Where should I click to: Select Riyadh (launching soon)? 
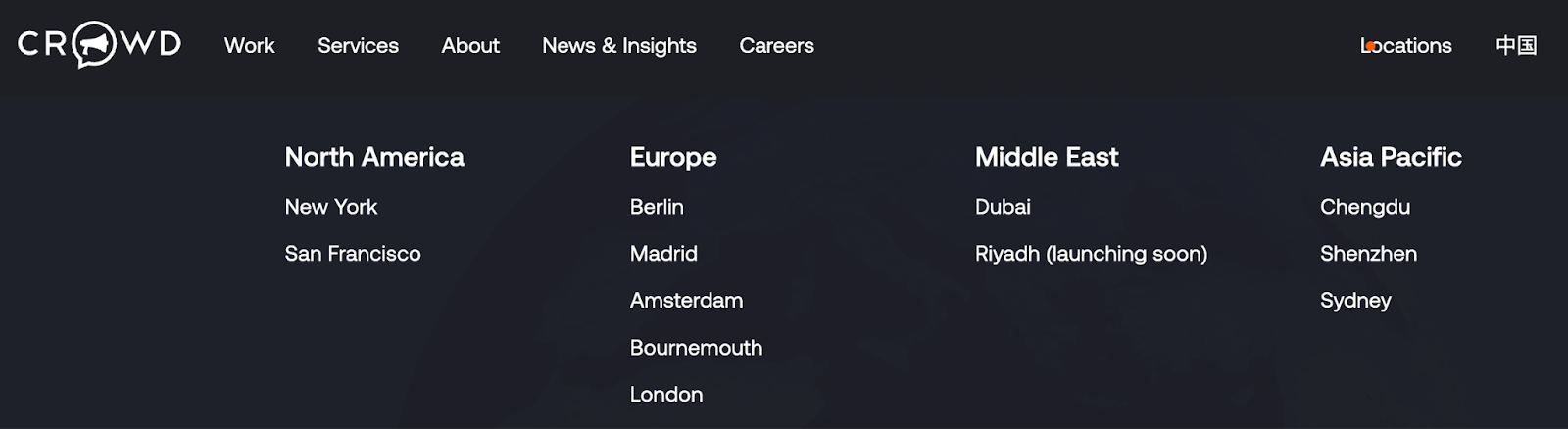pos(1091,254)
